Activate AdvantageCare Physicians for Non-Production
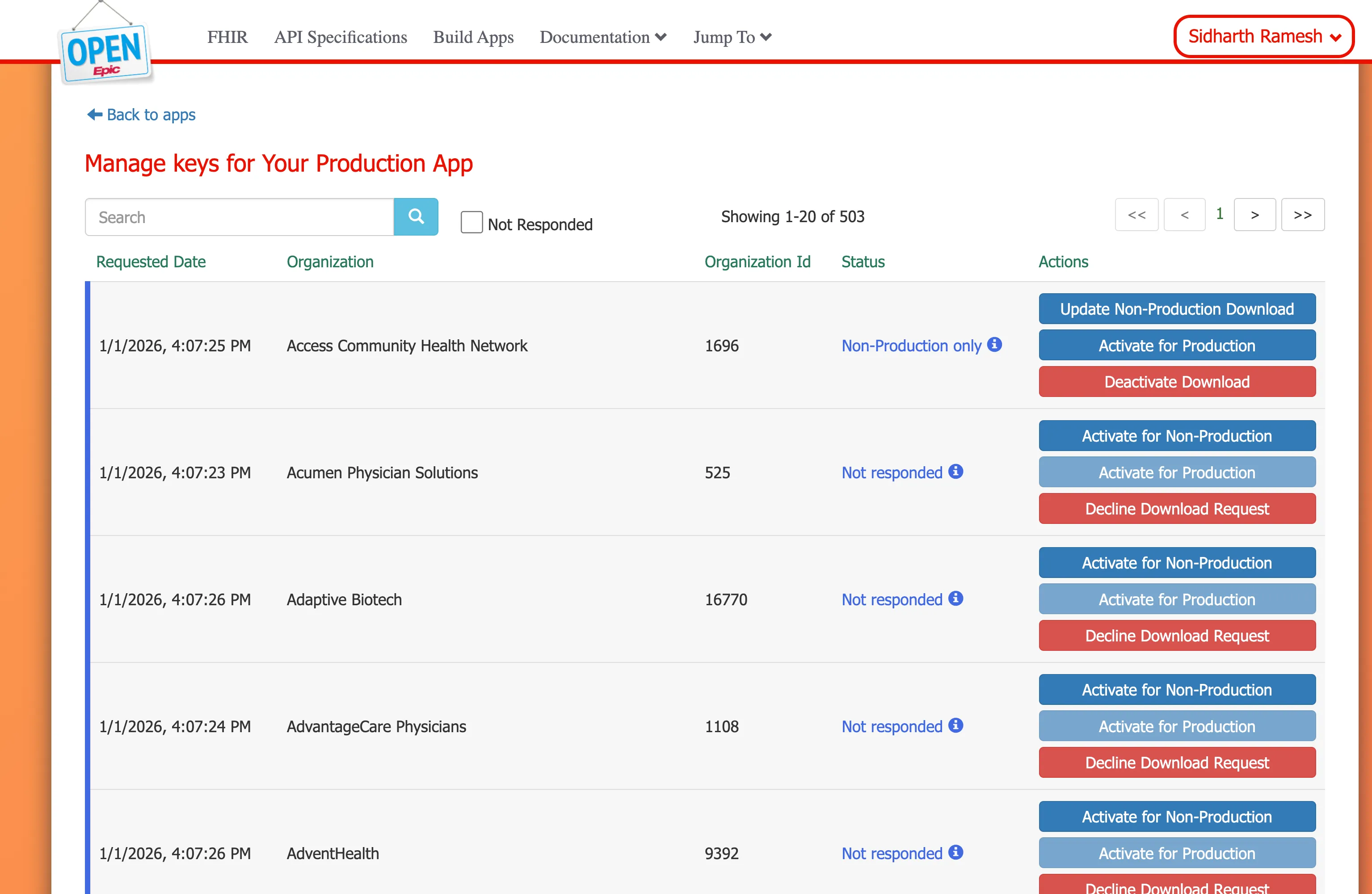The image size is (1372, 894). point(1177,689)
